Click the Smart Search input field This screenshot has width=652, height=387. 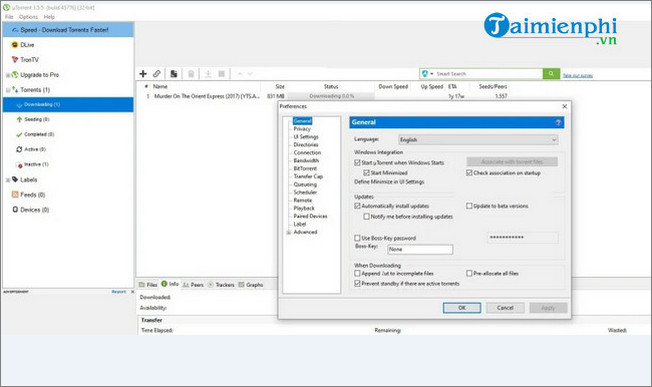point(489,74)
